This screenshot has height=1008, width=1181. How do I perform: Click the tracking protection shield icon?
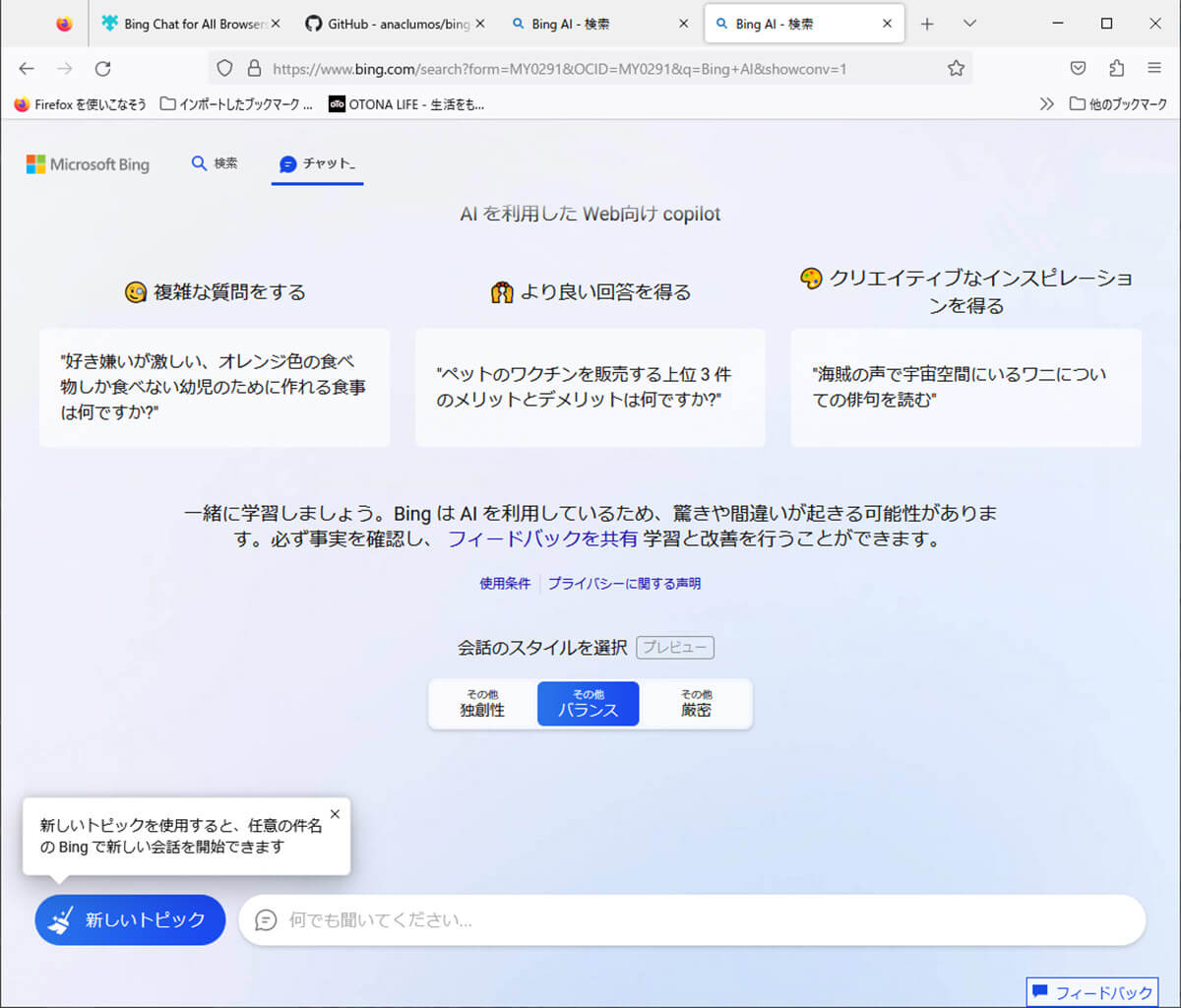224,68
